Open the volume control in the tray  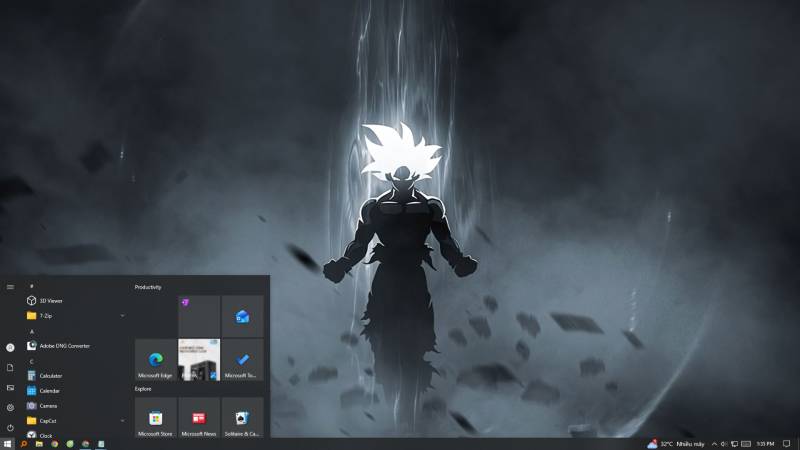(x=724, y=444)
